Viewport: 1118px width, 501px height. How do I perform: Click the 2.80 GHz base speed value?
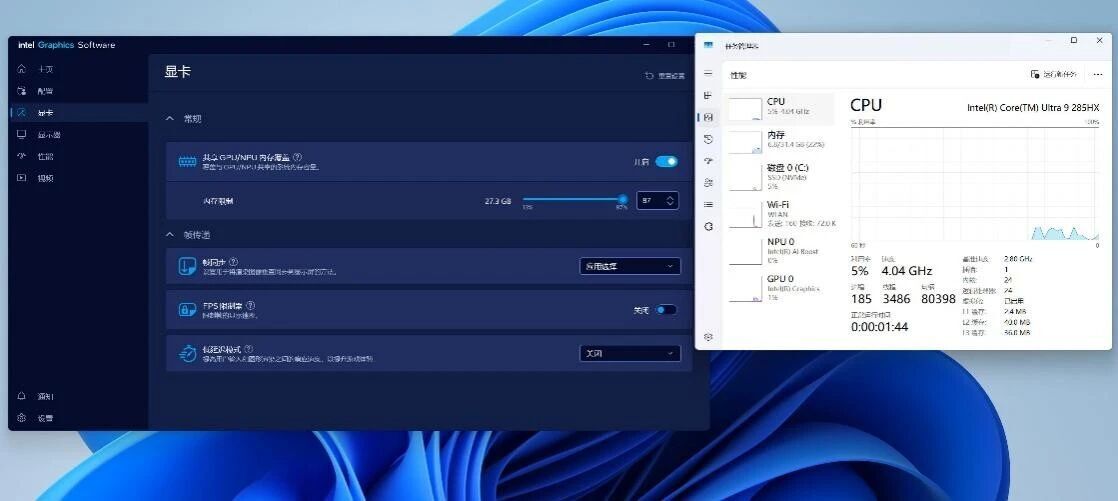pyautogui.click(x=1017, y=259)
